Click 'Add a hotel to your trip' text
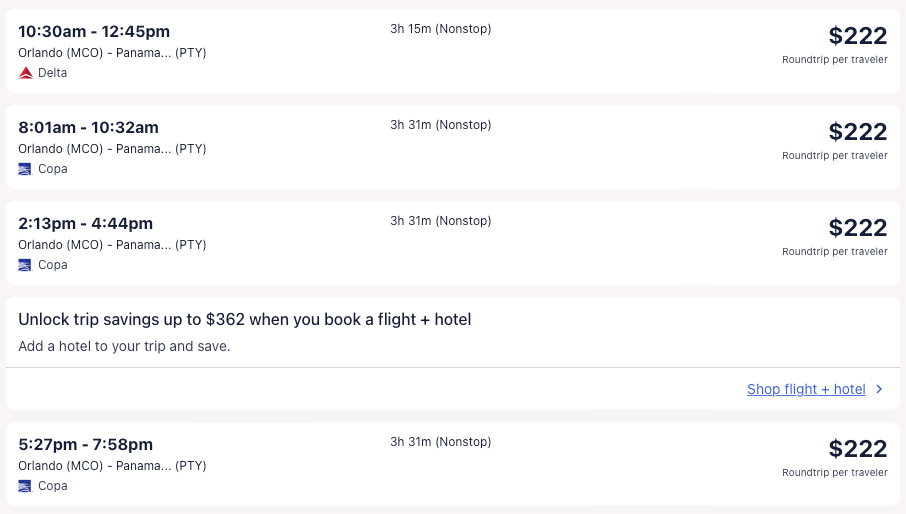This screenshot has height=514, width=906. click(x=124, y=346)
